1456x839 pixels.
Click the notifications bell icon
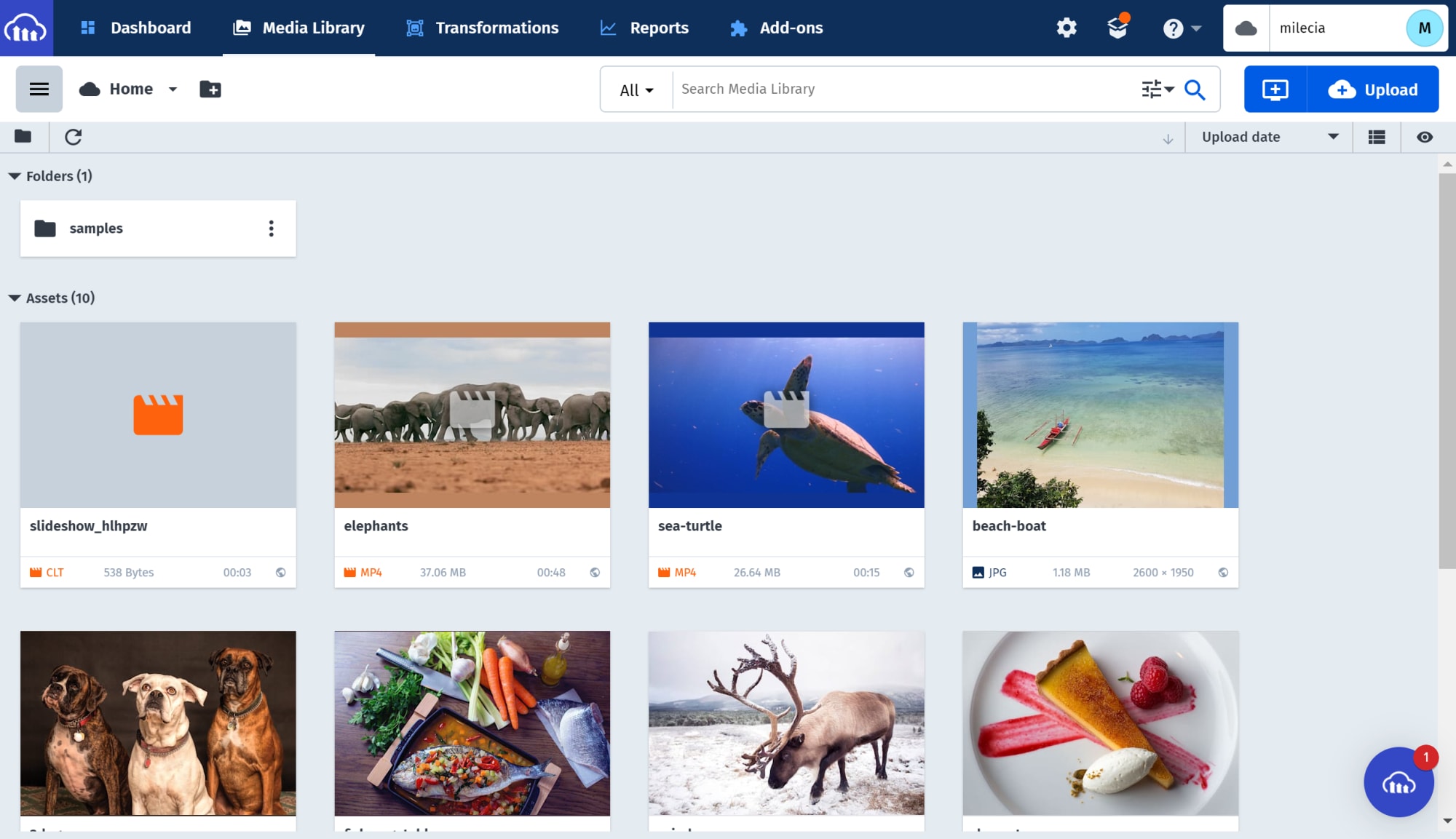[x=1117, y=27]
